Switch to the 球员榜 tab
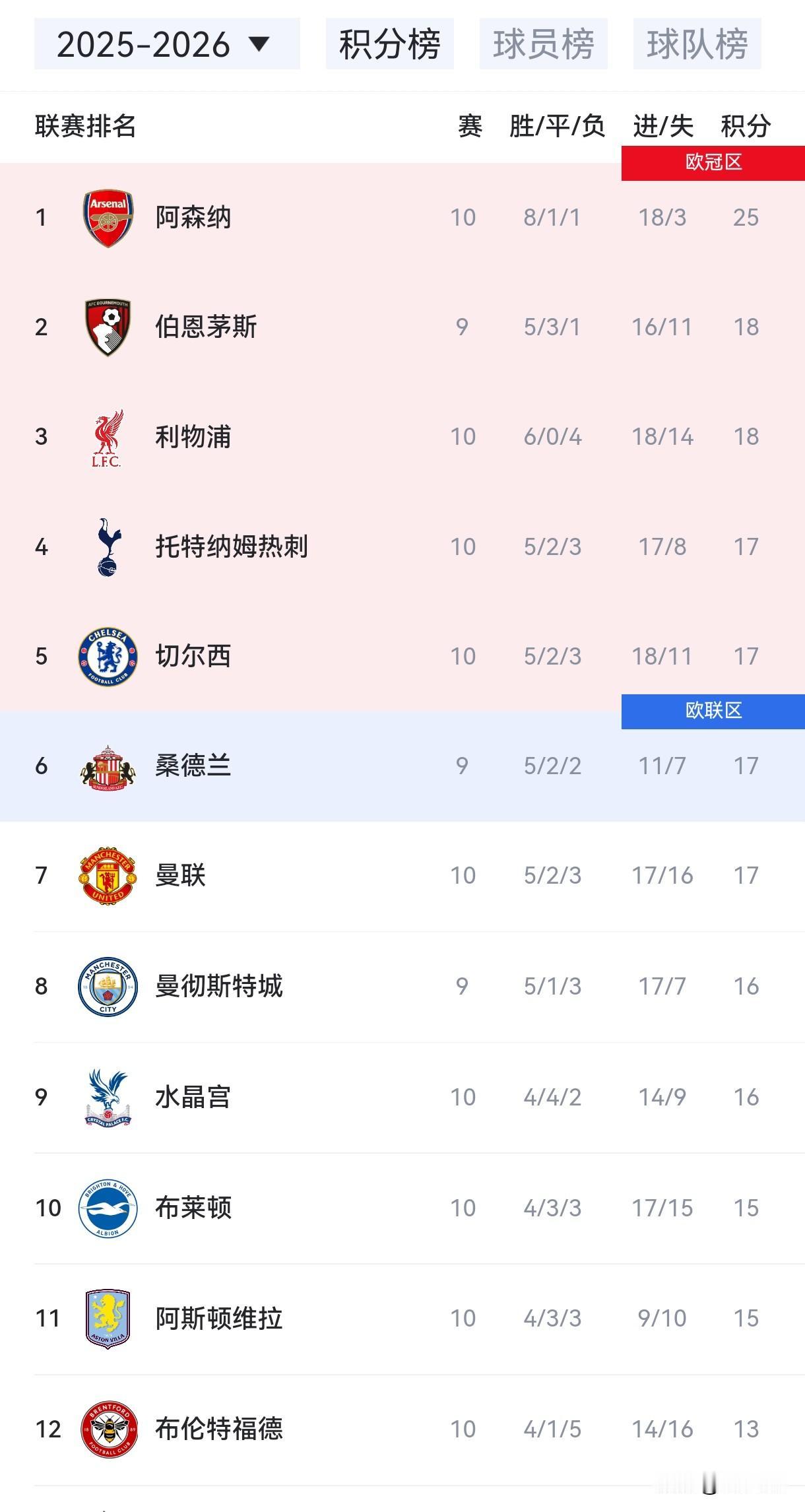The image size is (805, 1512). (544, 44)
